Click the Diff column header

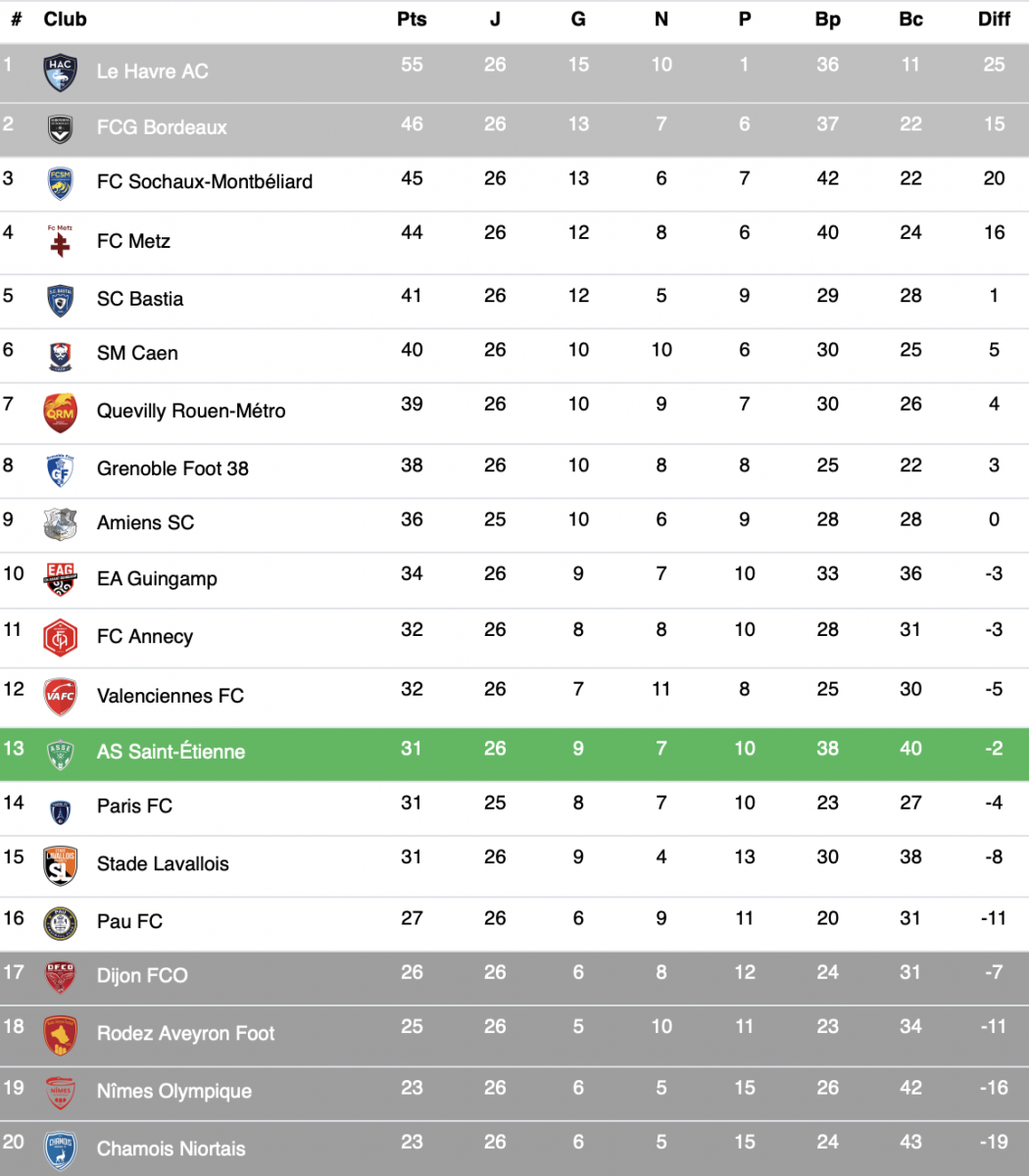[x=994, y=20]
